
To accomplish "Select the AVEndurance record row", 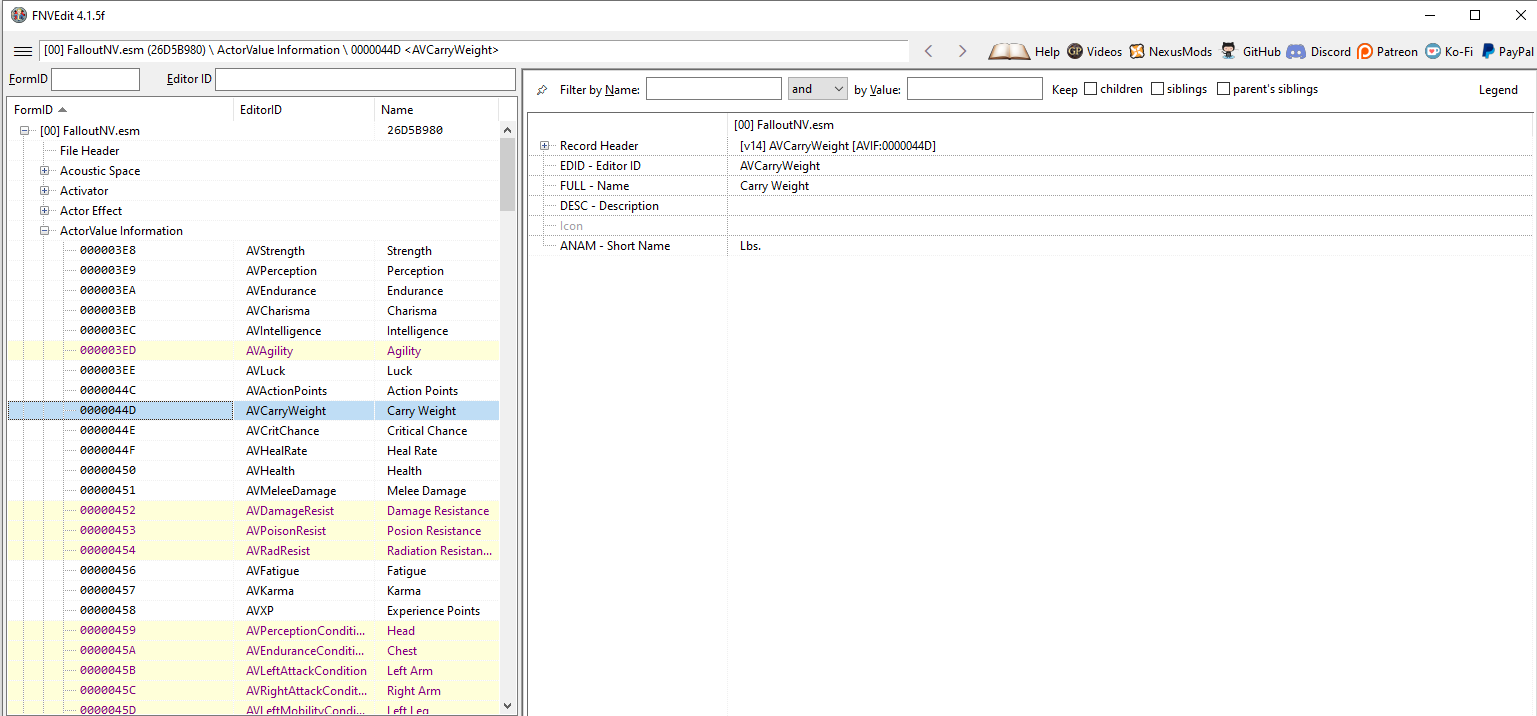I will tap(253, 291).
